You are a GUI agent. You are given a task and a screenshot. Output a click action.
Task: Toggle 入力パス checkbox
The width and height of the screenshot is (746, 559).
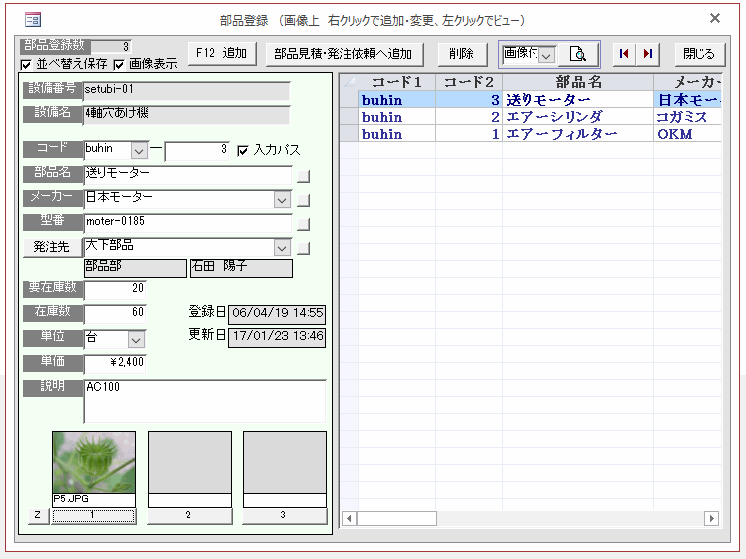(x=243, y=151)
